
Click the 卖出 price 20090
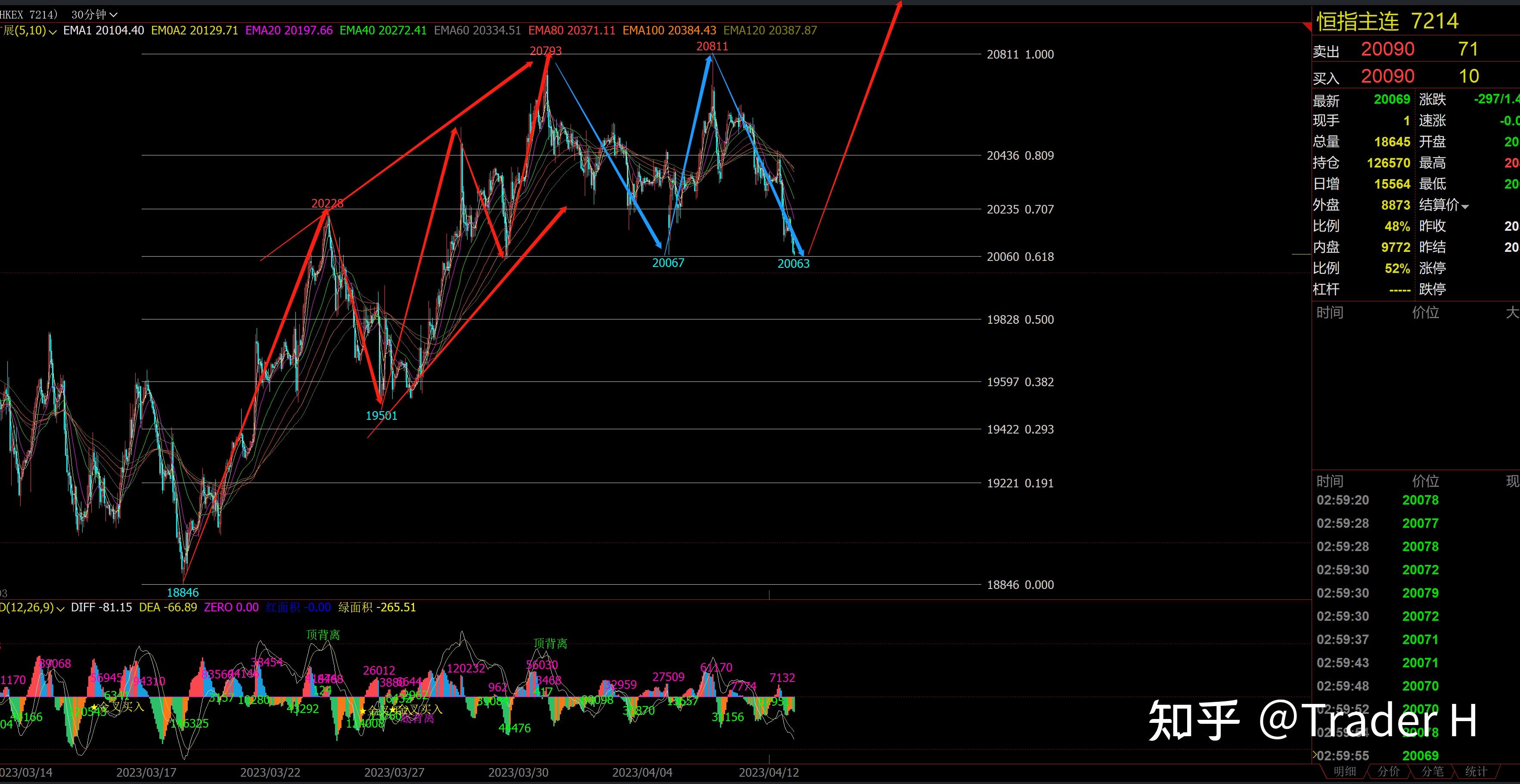[x=1387, y=49]
